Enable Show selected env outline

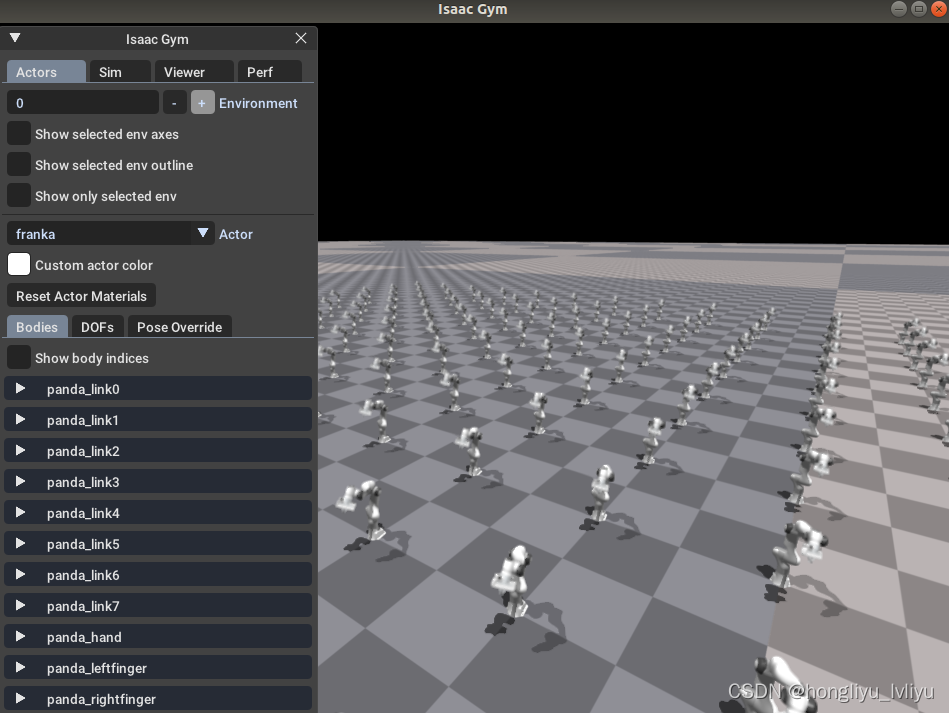pyautogui.click(x=19, y=165)
